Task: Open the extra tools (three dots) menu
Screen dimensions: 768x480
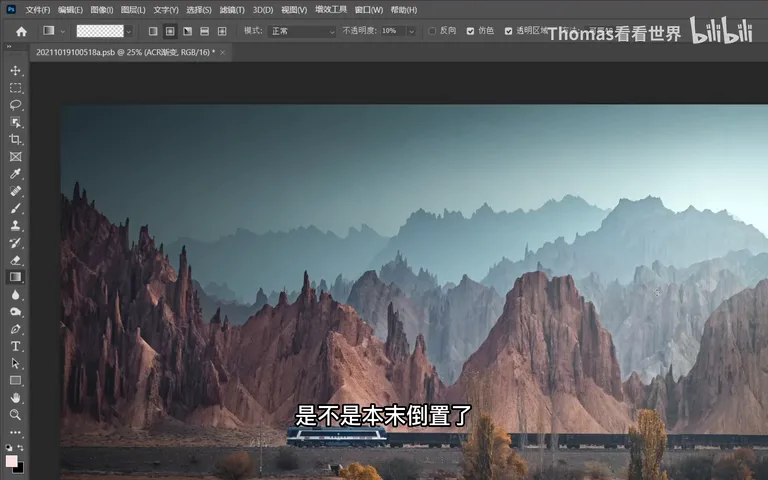Action: pos(15,432)
